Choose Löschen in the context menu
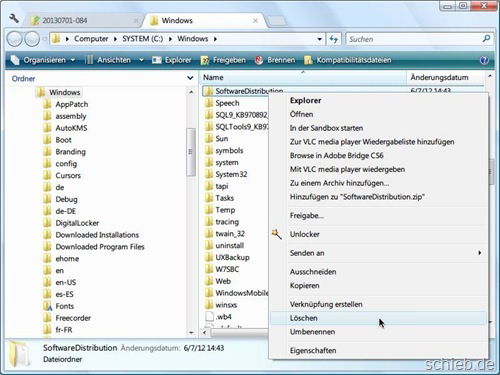 (x=378, y=318)
